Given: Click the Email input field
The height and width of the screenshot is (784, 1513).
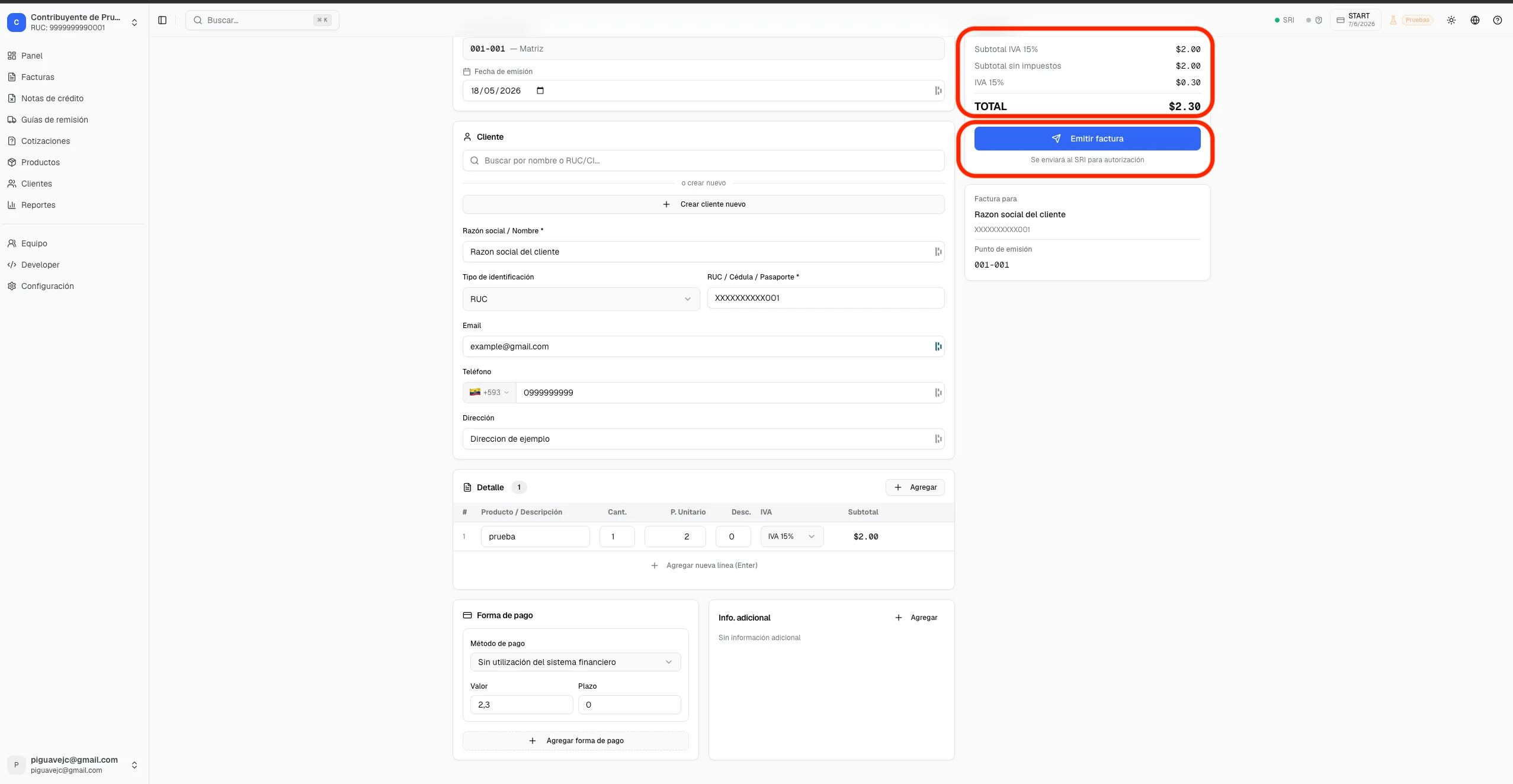Looking at the screenshot, I should tap(703, 346).
